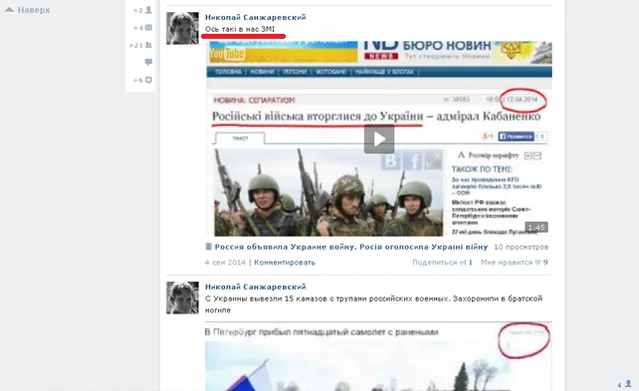Click Поделиться to share the post
The image size is (639, 391).
(434, 262)
